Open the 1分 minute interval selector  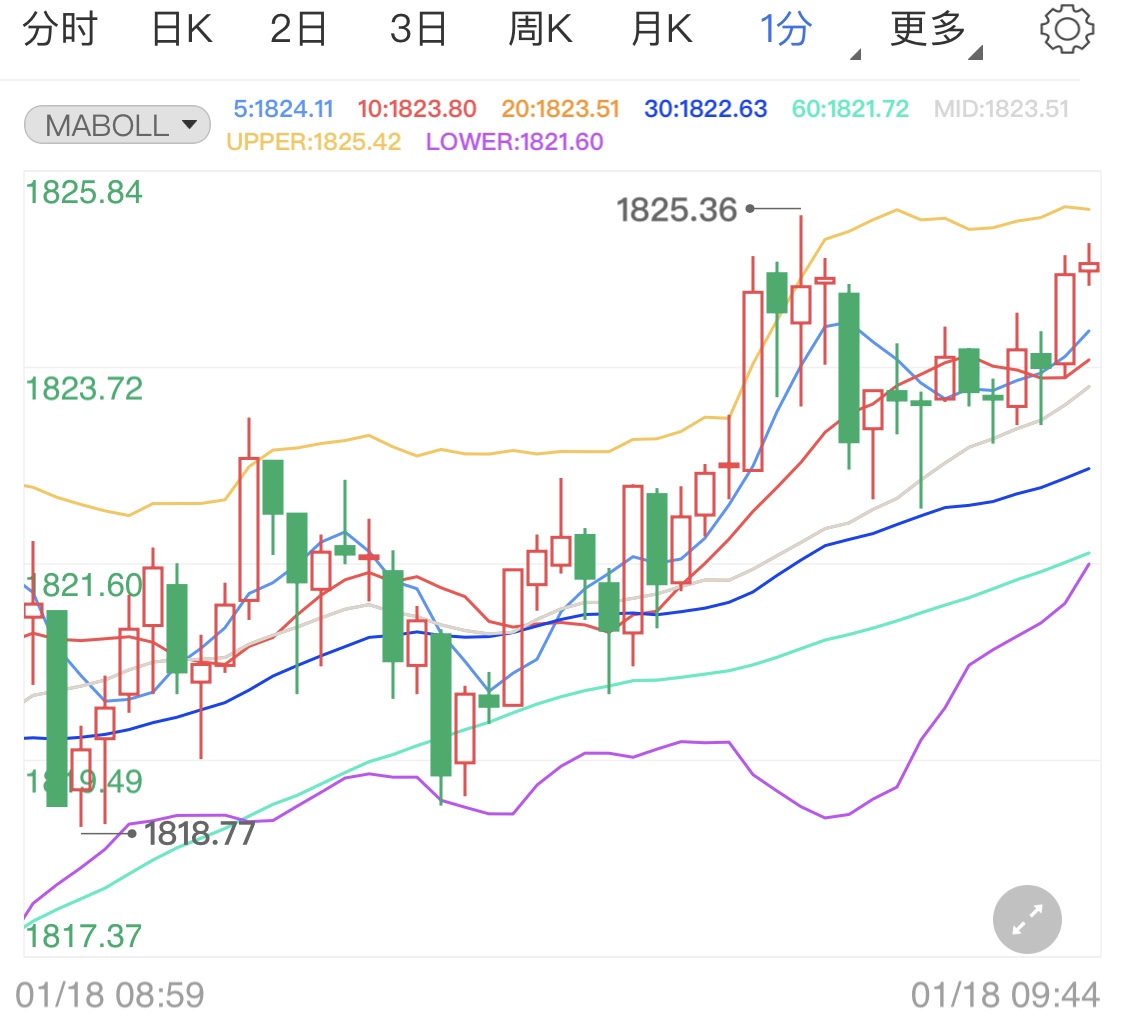(786, 31)
